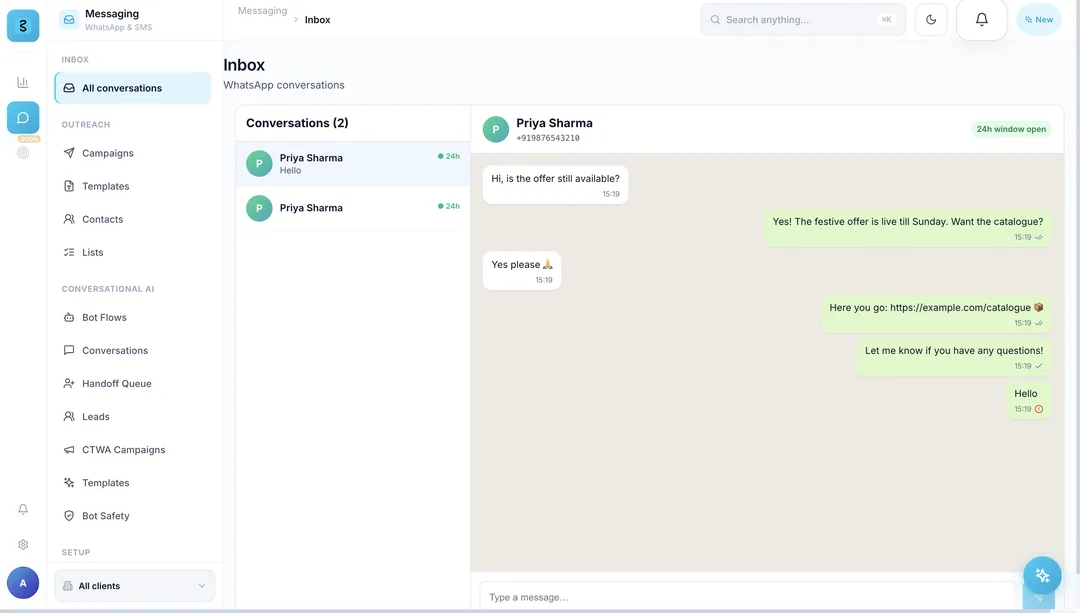This screenshot has width=1080, height=613.
Task: Click the Bot Safety shield icon
Action: click(x=69, y=516)
